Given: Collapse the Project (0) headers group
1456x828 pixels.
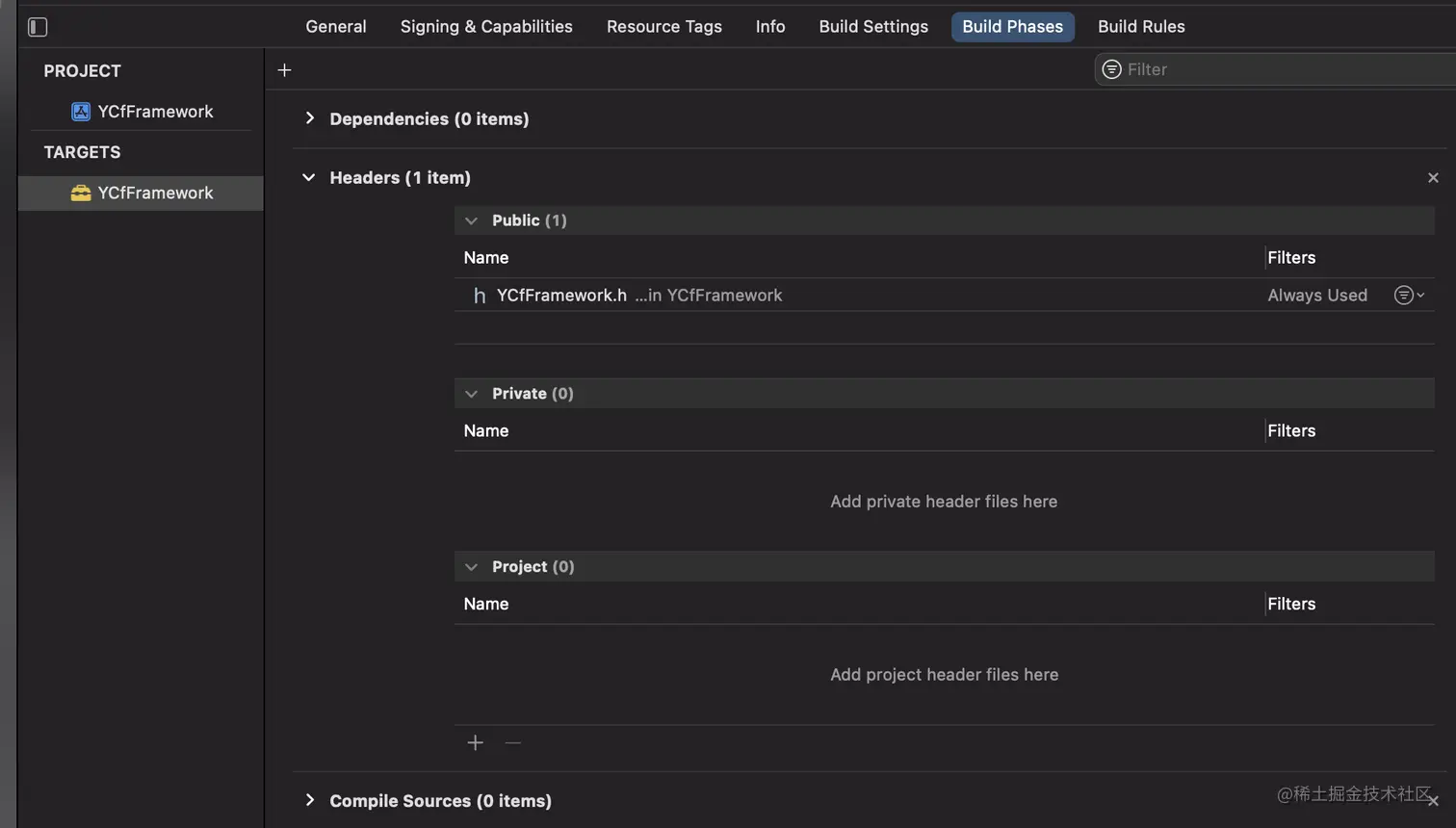Looking at the screenshot, I should coord(471,567).
